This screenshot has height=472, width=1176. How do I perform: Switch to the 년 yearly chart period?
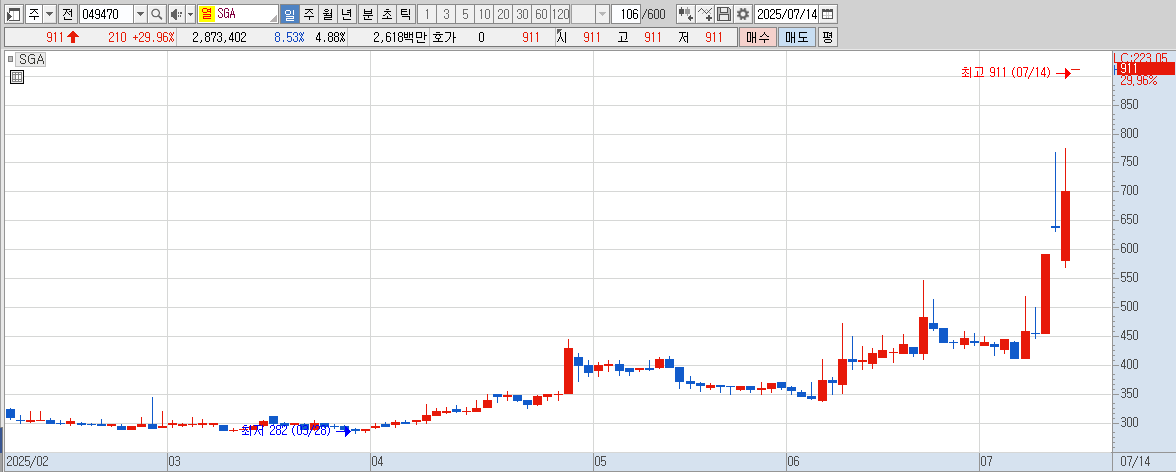[x=346, y=14]
